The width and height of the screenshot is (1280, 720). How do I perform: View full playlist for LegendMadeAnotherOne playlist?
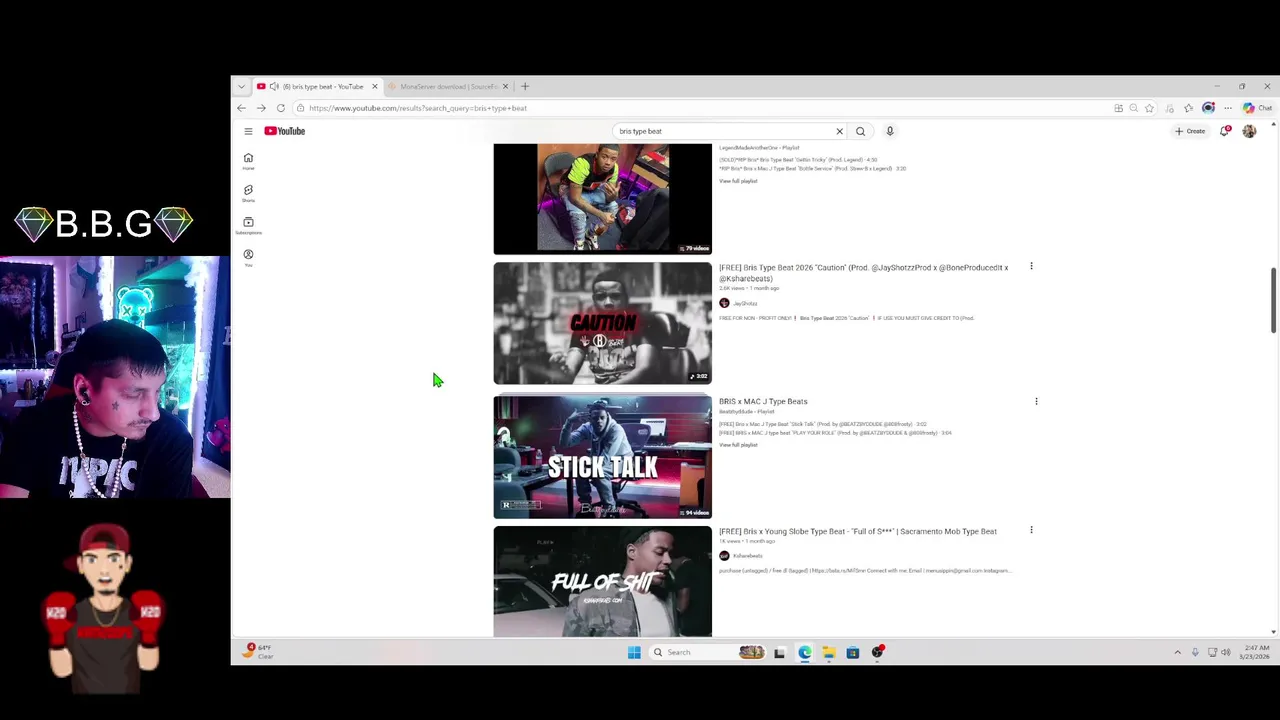(738, 181)
